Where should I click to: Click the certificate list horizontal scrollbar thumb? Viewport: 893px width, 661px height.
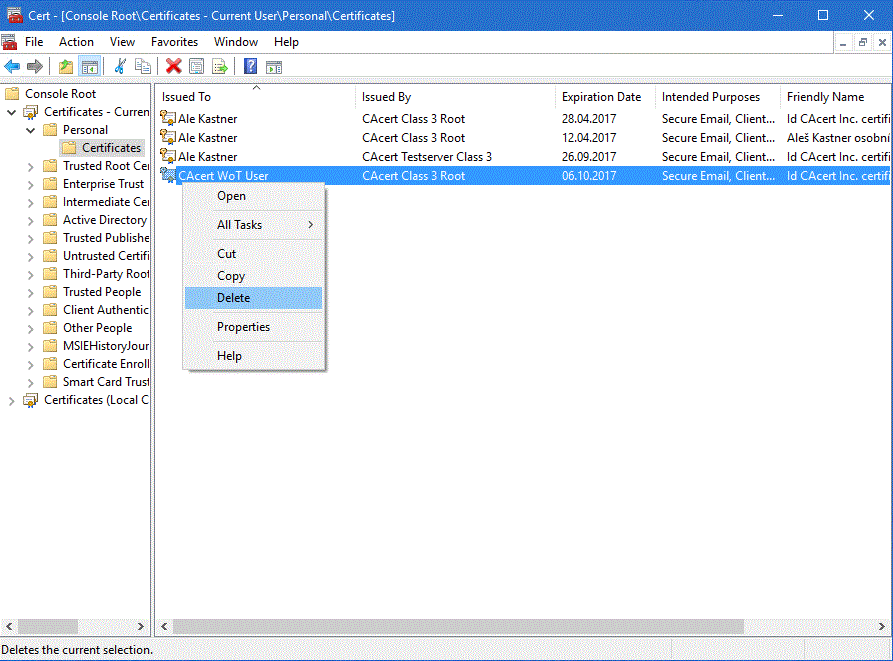[x=458, y=626]
